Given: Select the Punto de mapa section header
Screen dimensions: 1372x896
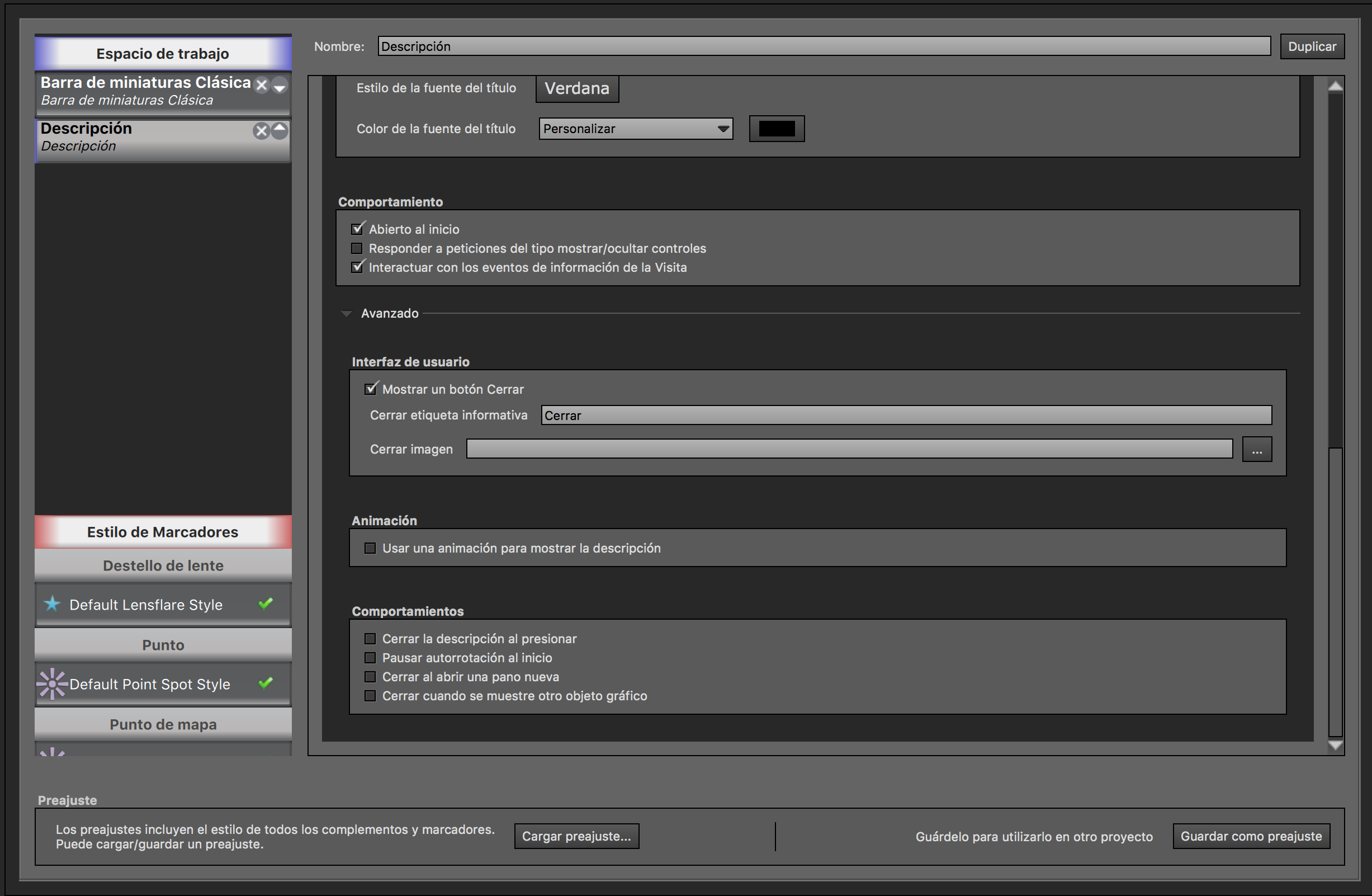Looking at the screenshot, I should [163, 724].
